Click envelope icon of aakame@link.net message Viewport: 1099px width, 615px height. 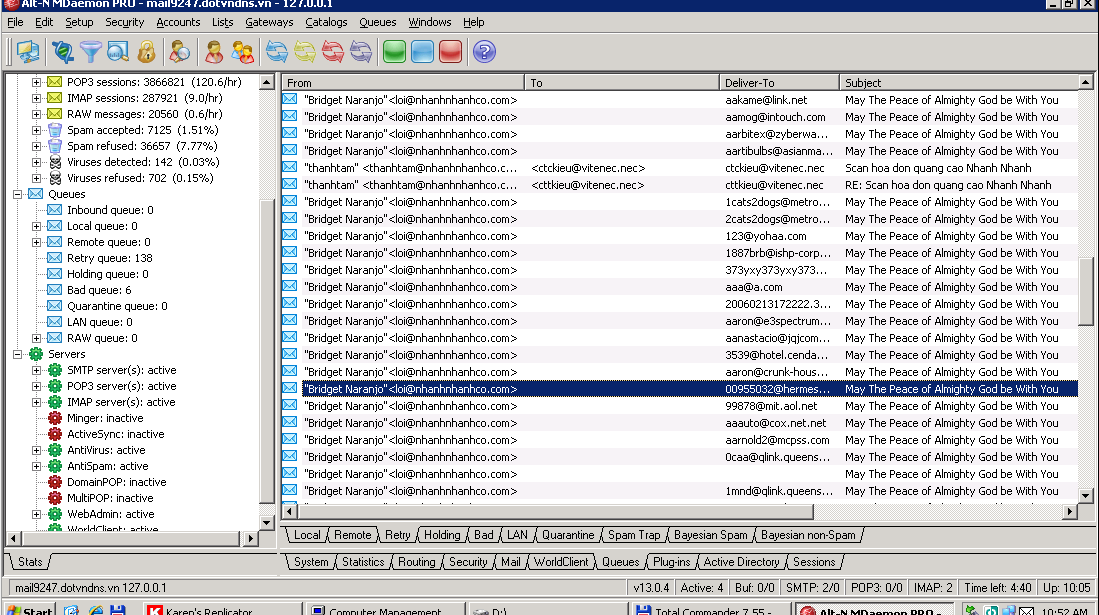(x=290, y=100)
